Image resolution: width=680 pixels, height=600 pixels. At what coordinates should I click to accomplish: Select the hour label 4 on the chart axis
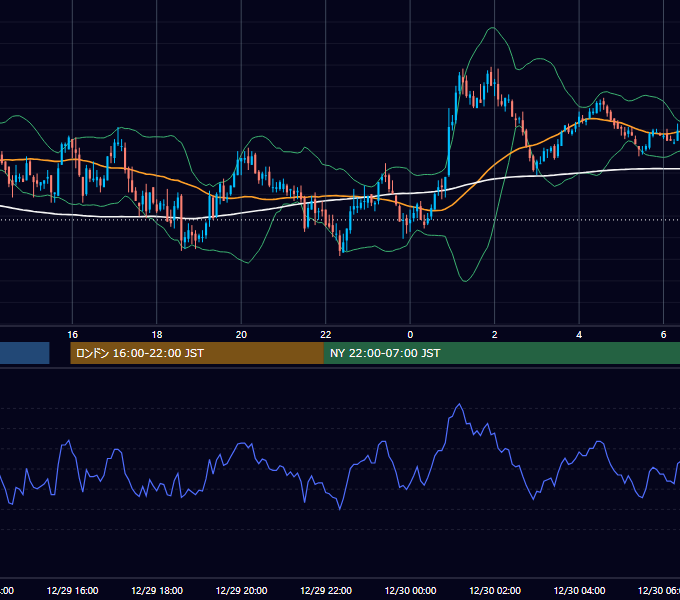pos(579,335)
